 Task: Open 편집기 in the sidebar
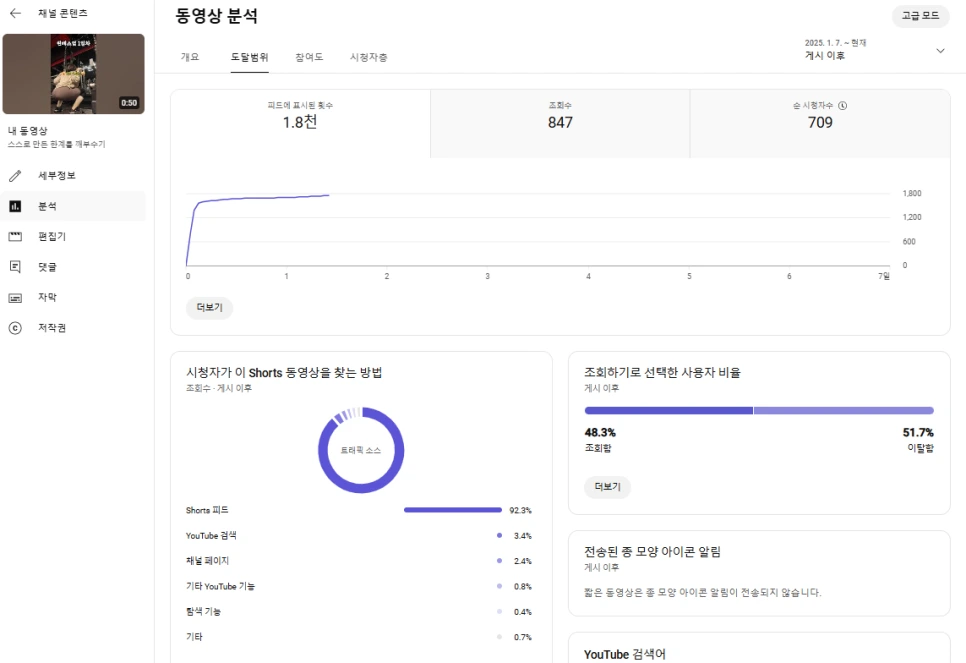(x=73, y=236)
